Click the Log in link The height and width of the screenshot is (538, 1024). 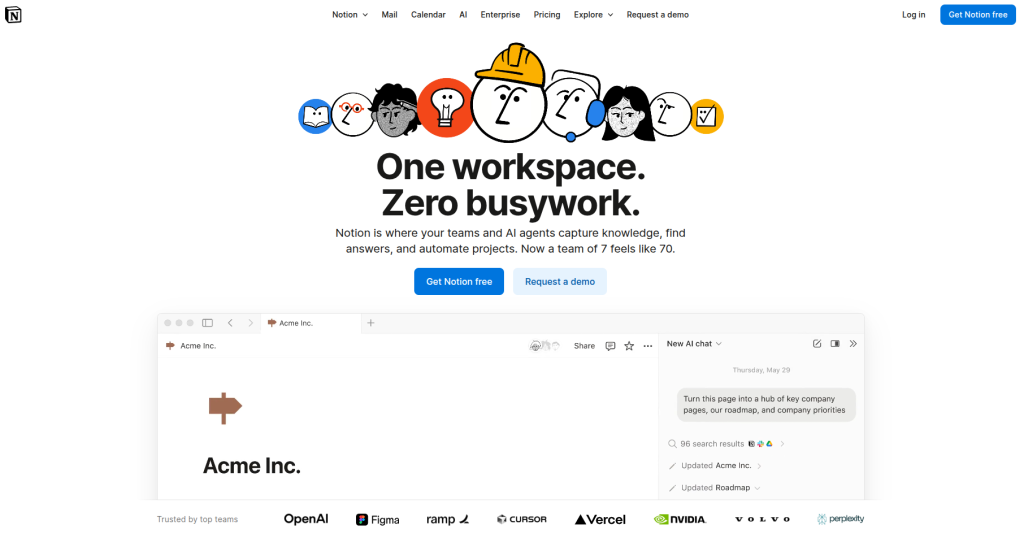913,14
